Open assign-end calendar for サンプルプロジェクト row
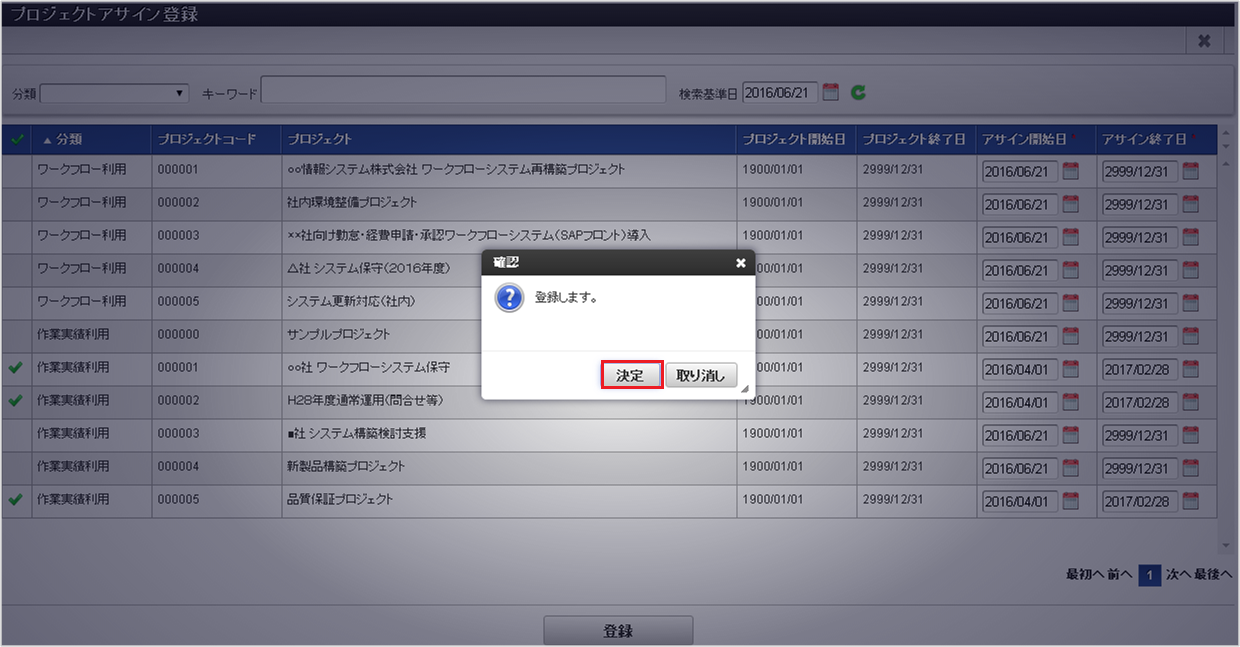 [1191, 336]
